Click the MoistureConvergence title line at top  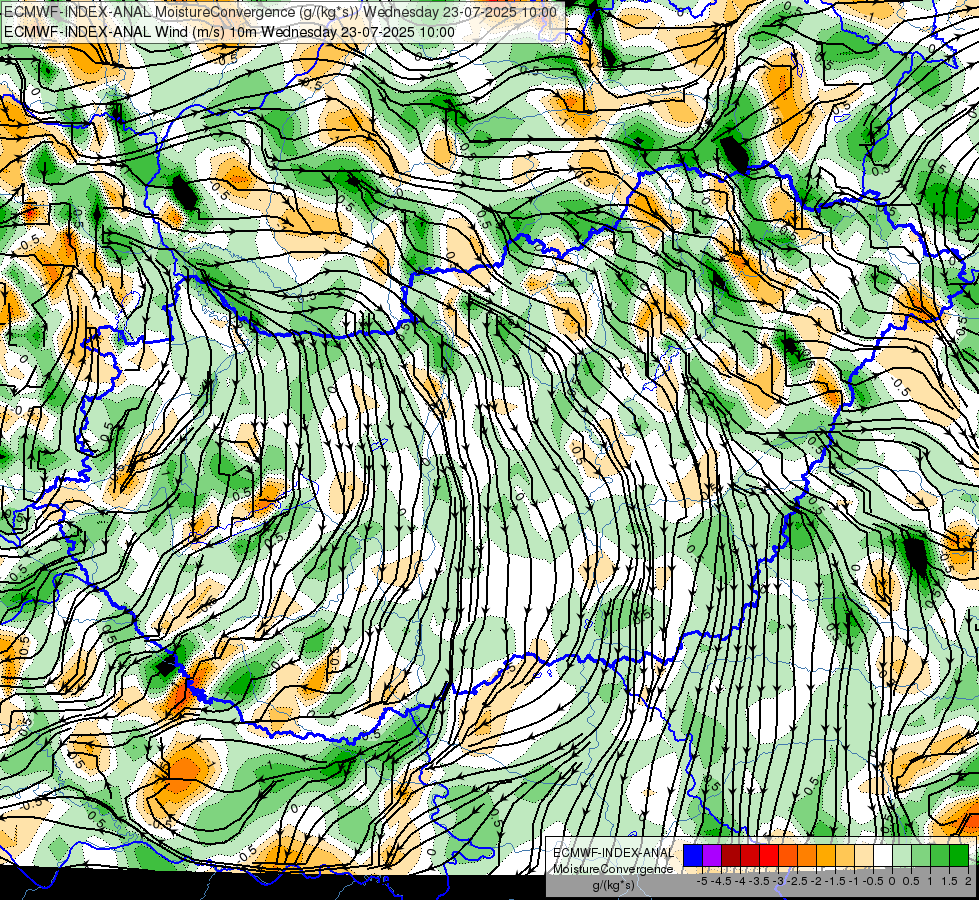(280, 12)
